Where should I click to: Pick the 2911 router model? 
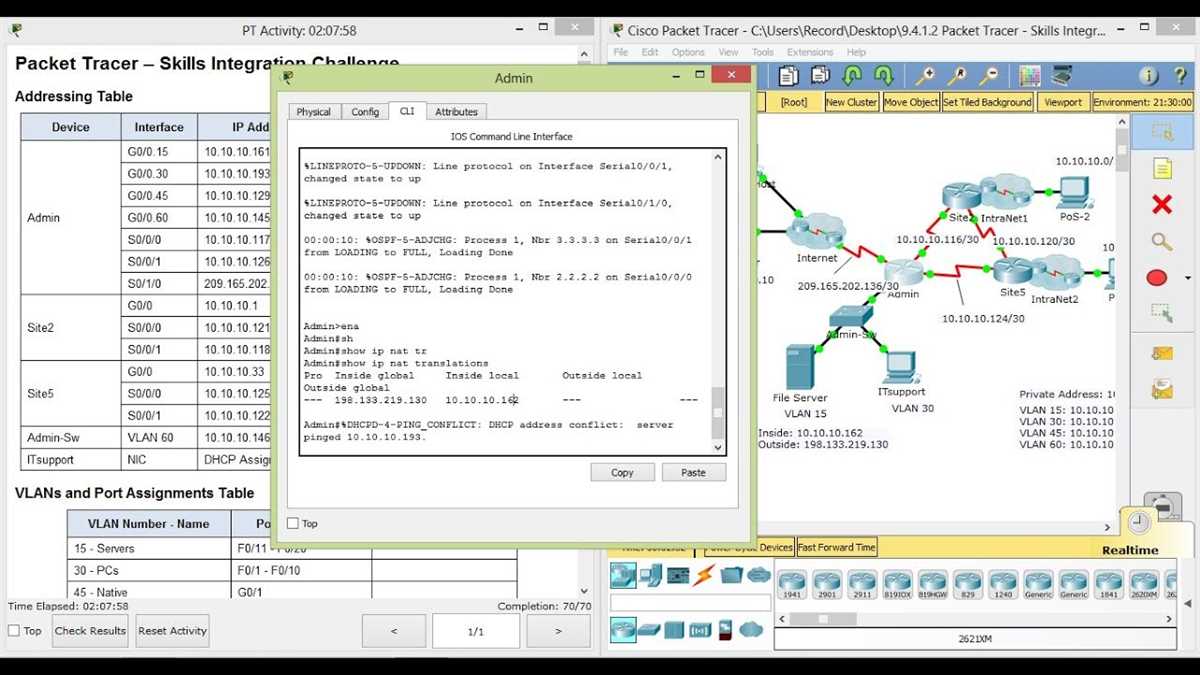pos(862,583)
